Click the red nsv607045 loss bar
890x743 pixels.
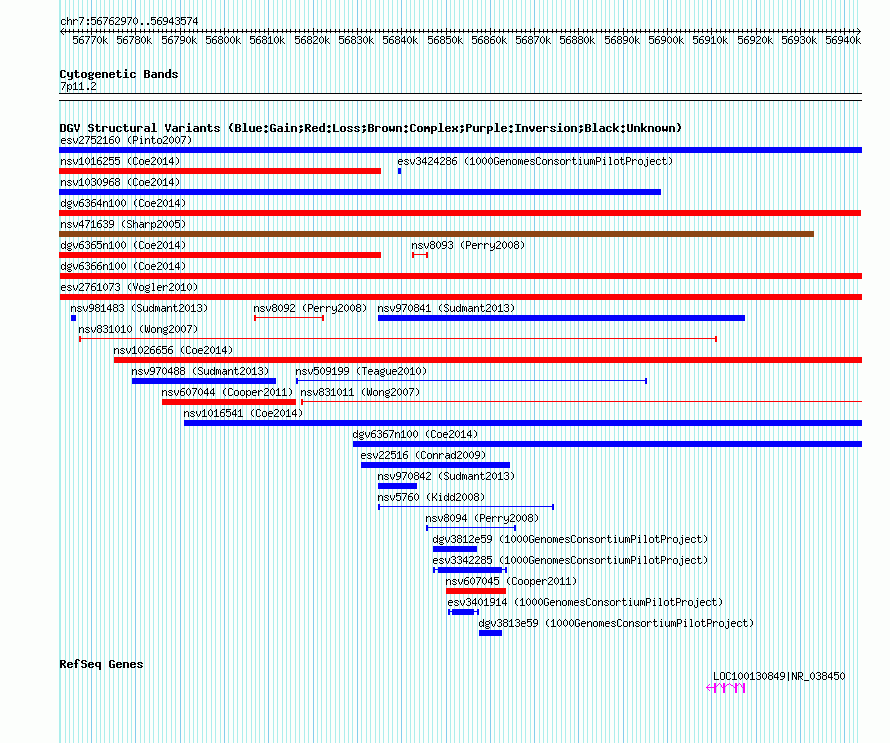(476, 591)
